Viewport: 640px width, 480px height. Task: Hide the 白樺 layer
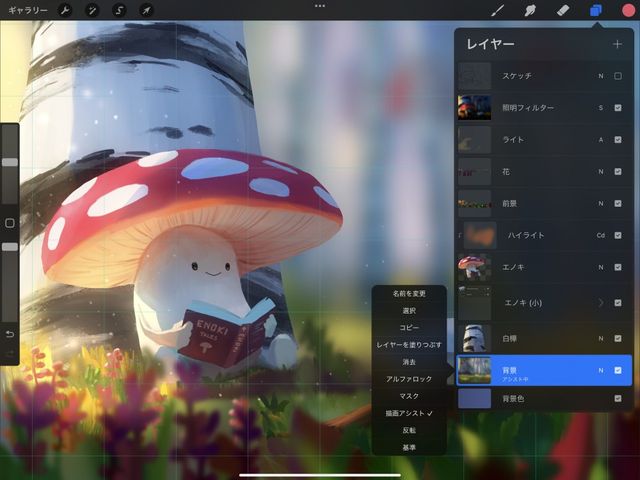(618, 338)
